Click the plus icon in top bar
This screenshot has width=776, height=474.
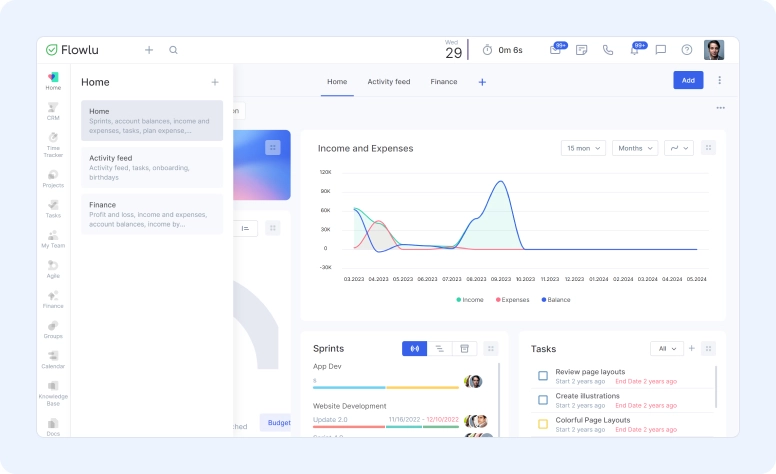[149, 50]
